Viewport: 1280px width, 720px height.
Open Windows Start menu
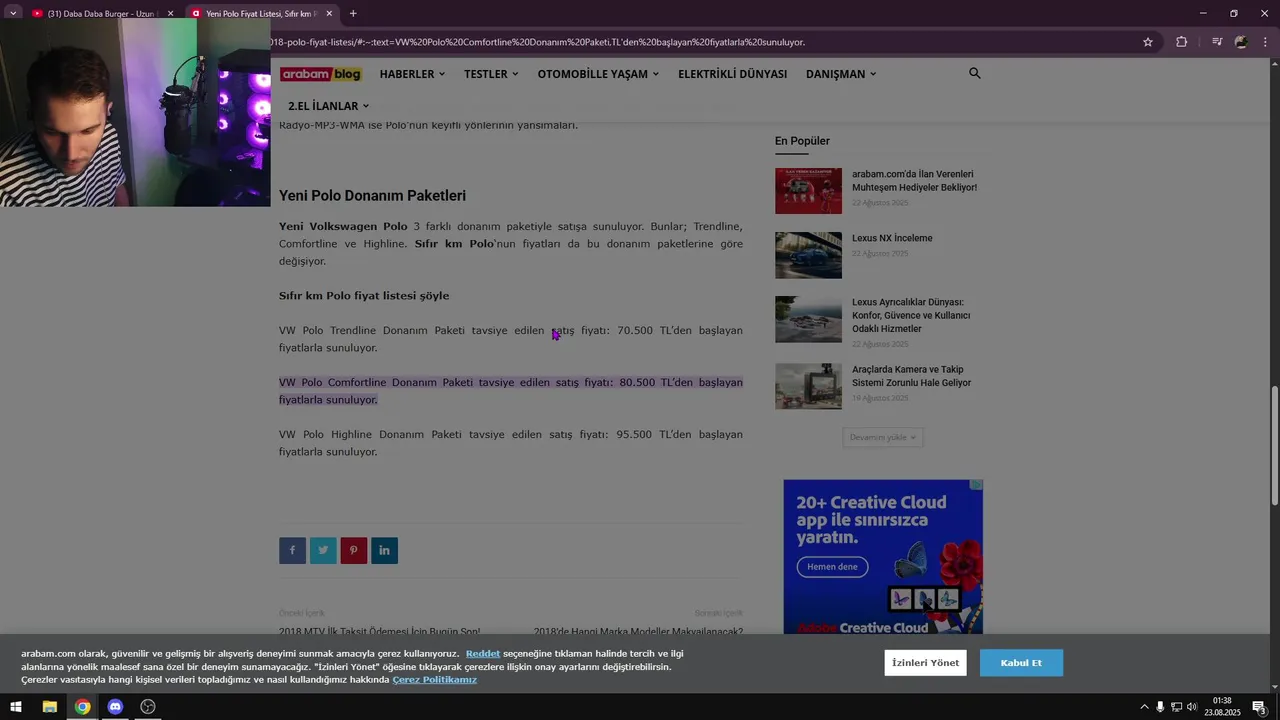pos(16,707)
